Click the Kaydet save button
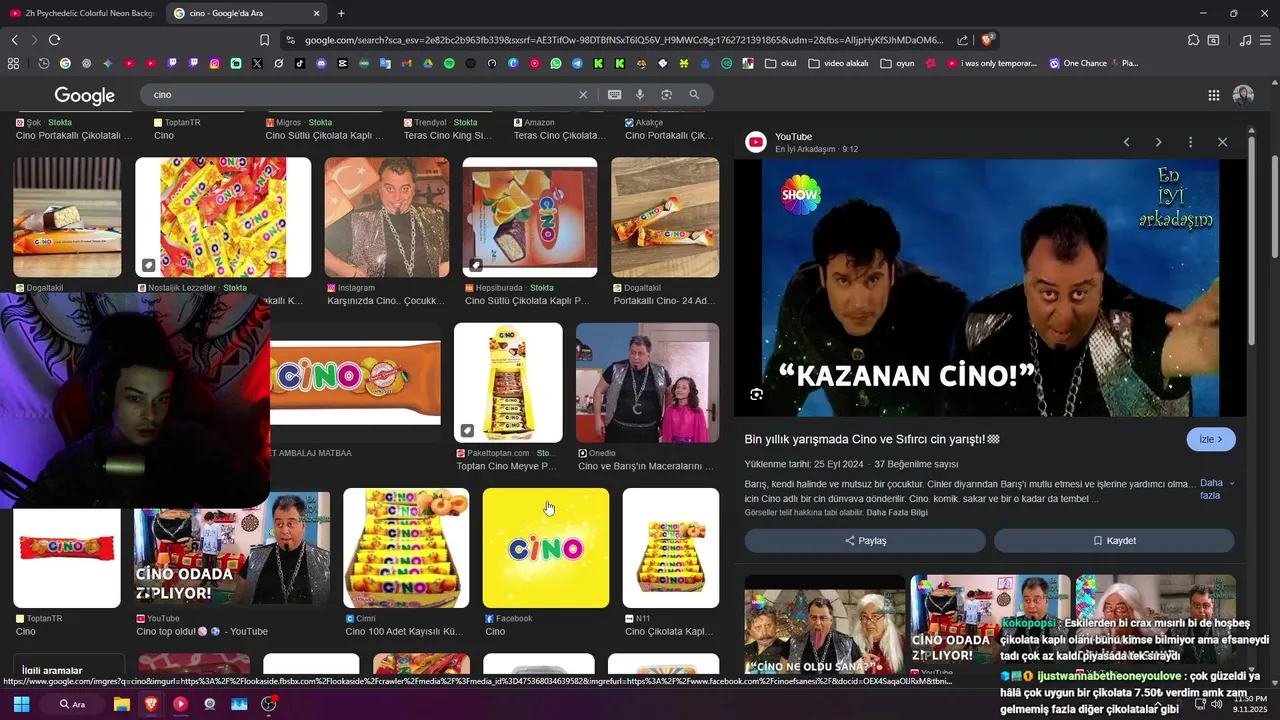The height and width of the screenshot is (720, 1280). point(1114,540)
